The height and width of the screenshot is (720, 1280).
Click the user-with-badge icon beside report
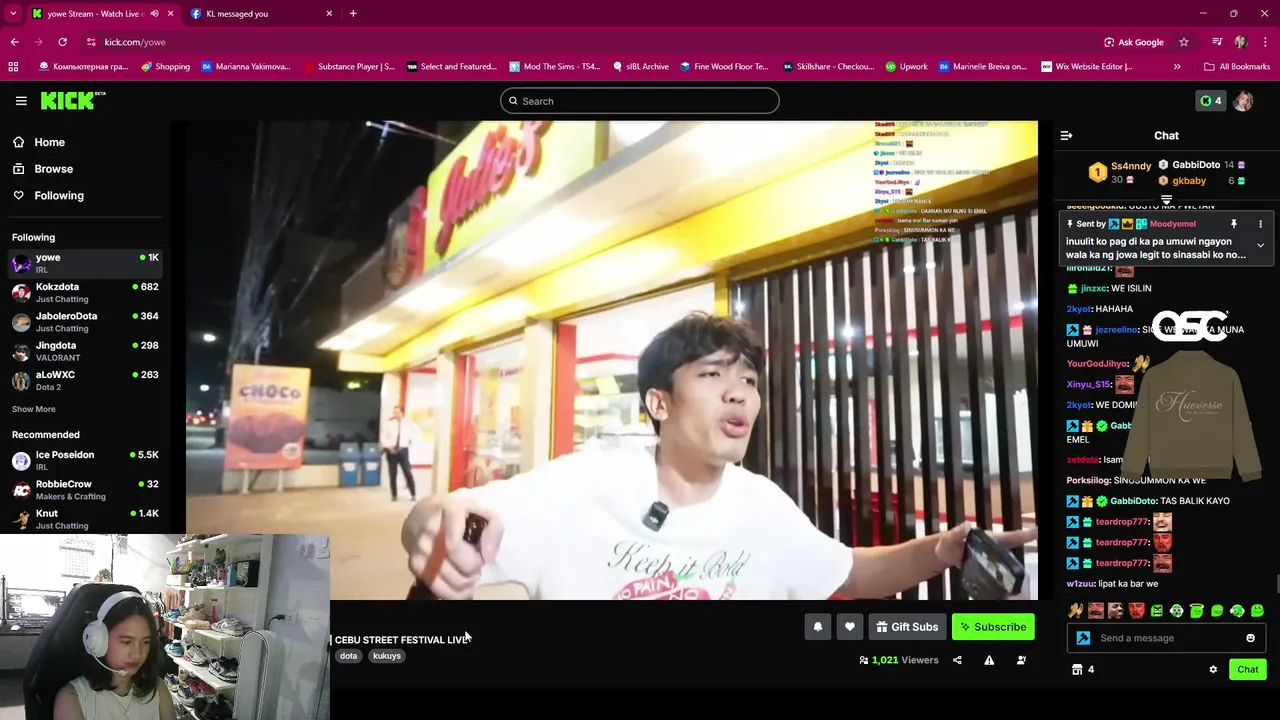1021,660
